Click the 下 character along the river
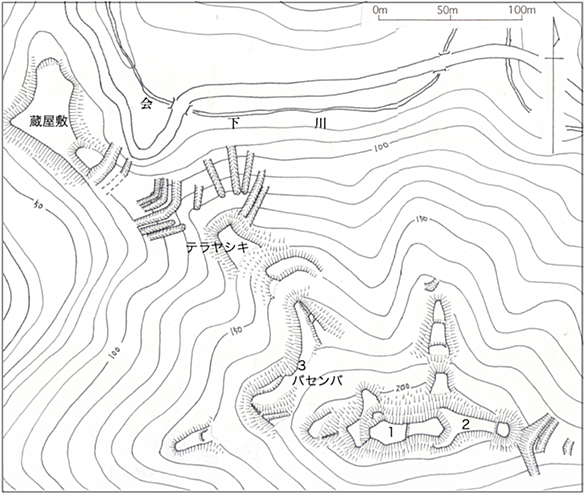 pyautogui.click(x=234, y=123)
